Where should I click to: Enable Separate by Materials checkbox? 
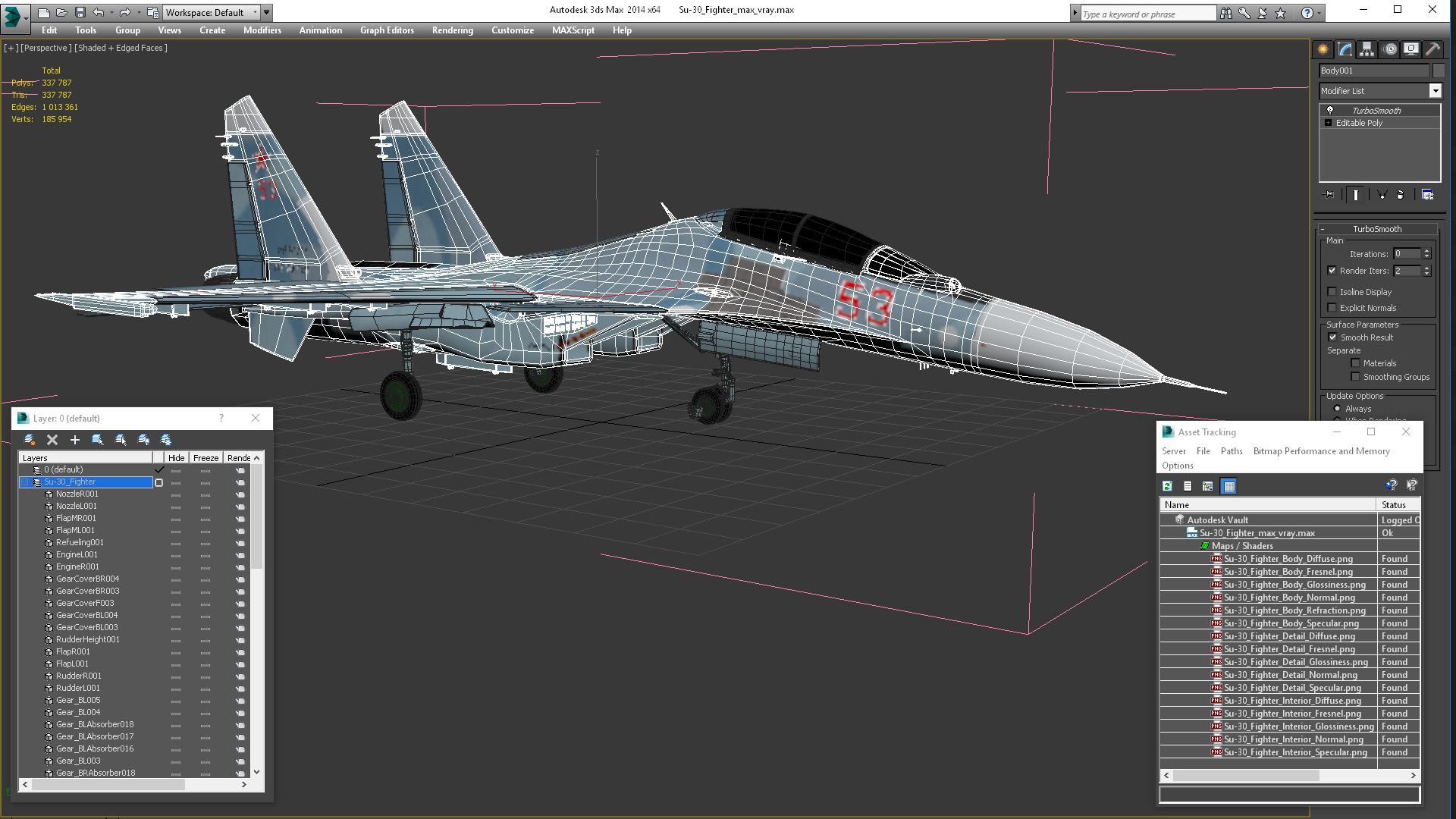point(1355,363)
